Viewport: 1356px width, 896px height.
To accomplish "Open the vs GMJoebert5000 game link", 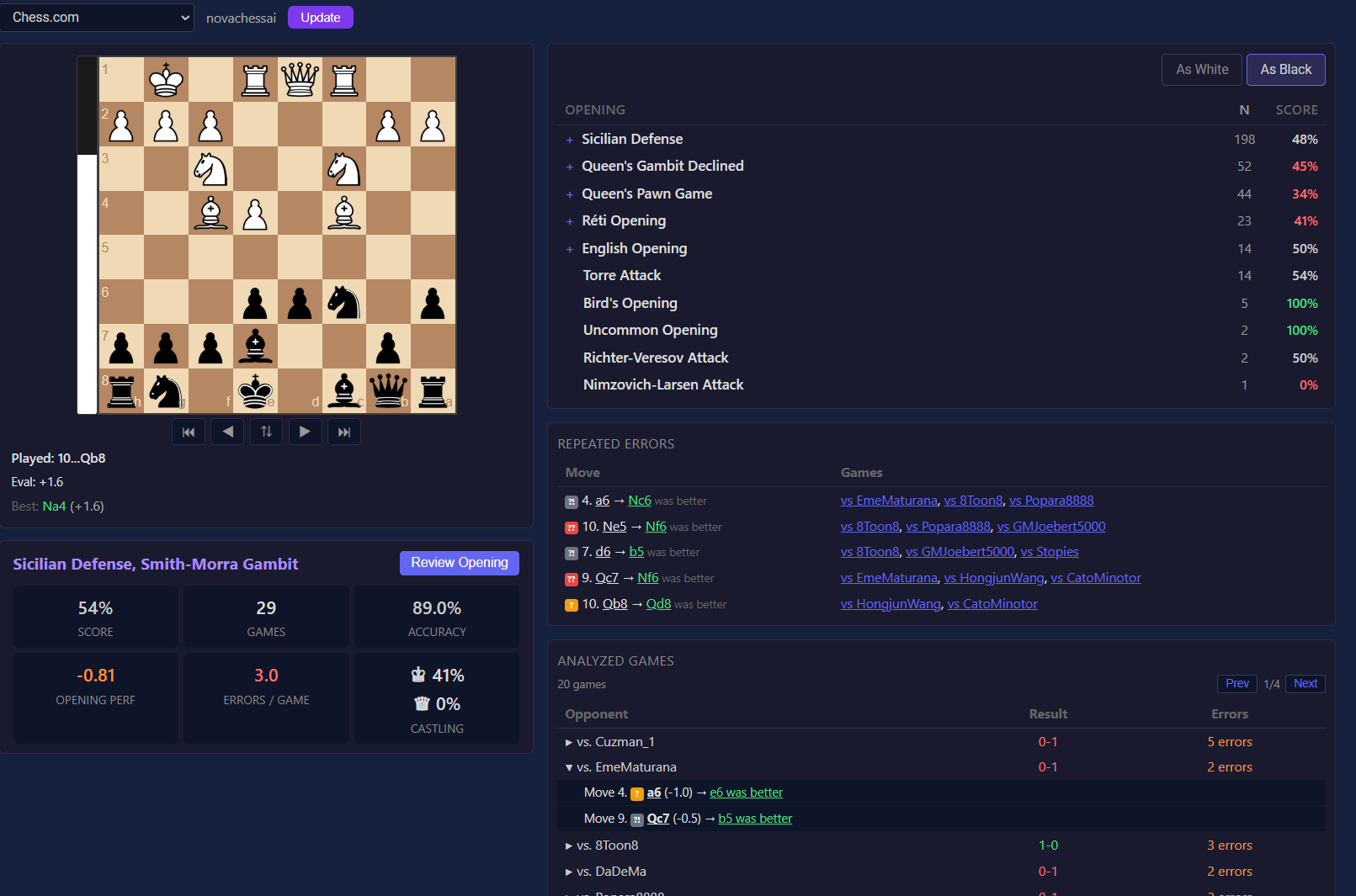I will pyautogui.click(x=1050, y=527).
